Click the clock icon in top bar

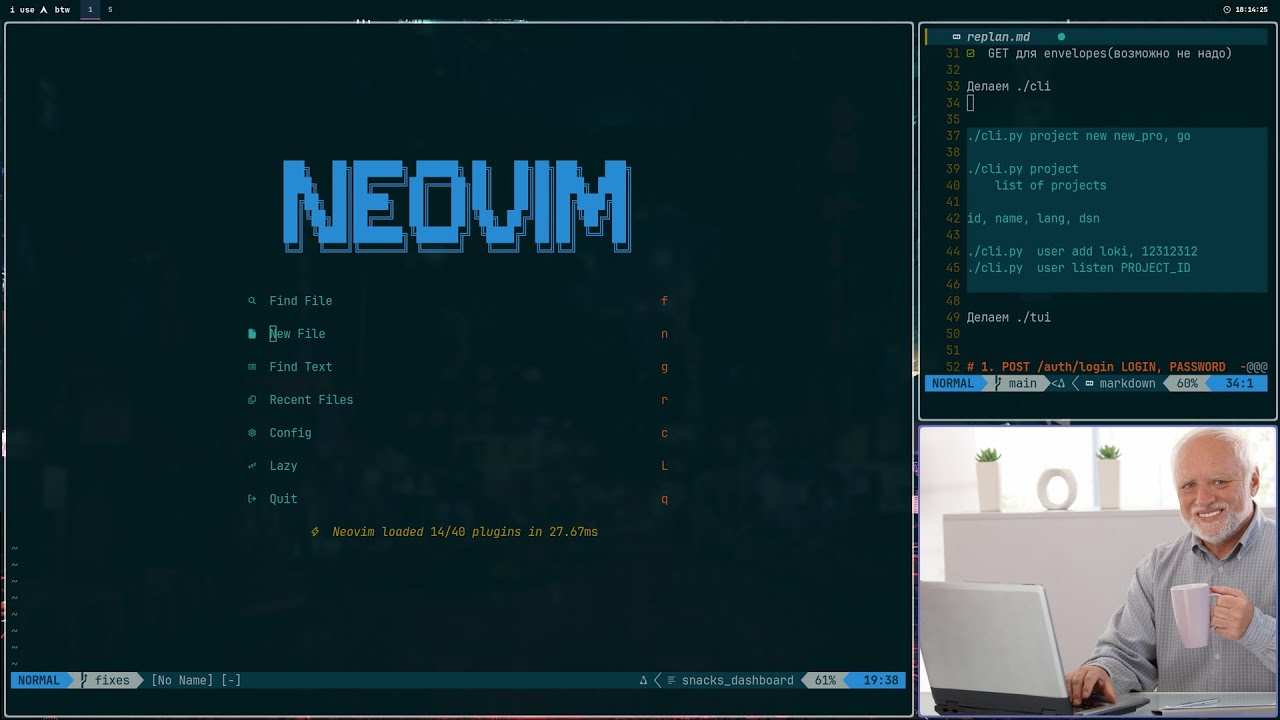pos(1227,9)
